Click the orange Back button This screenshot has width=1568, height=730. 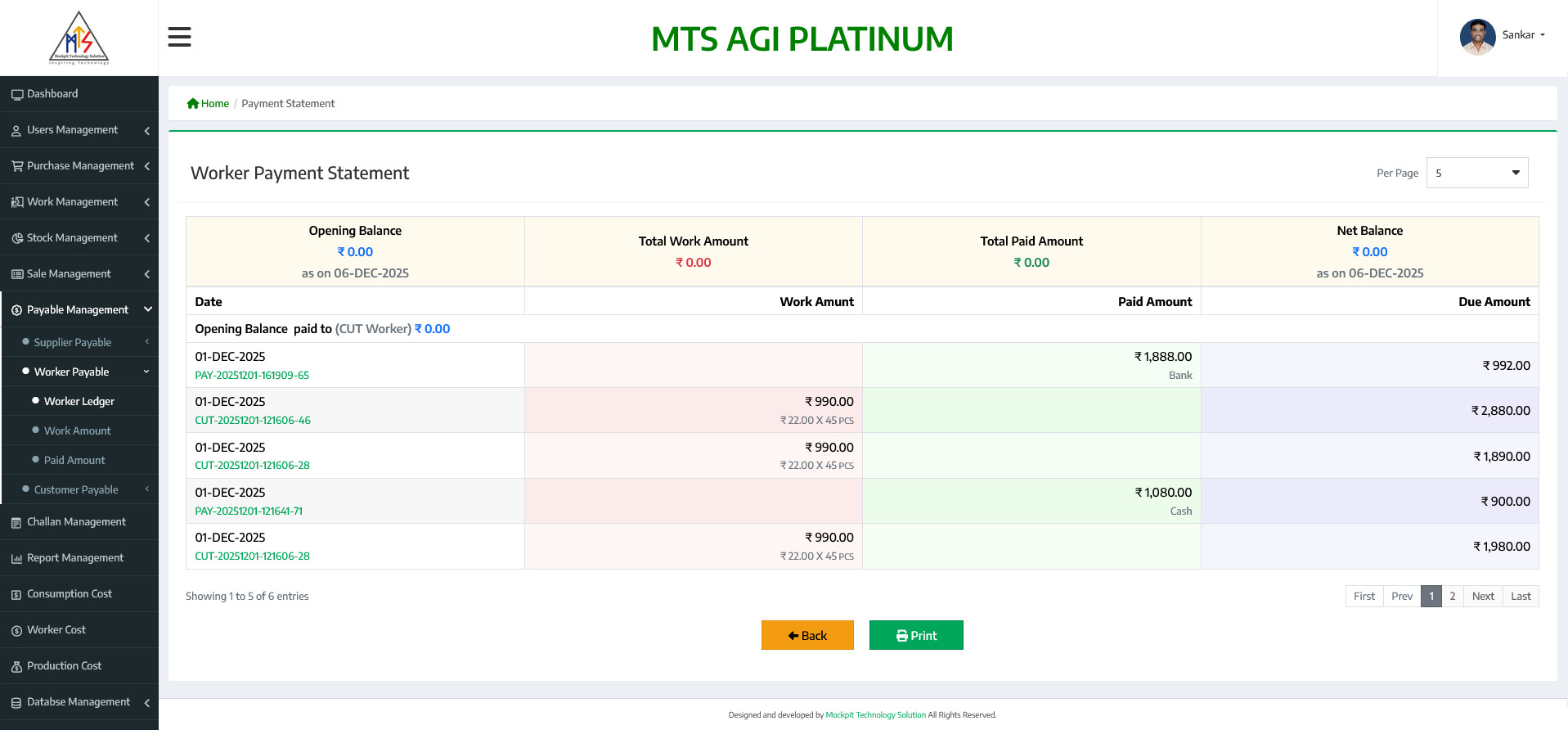[x=806, y=635]
